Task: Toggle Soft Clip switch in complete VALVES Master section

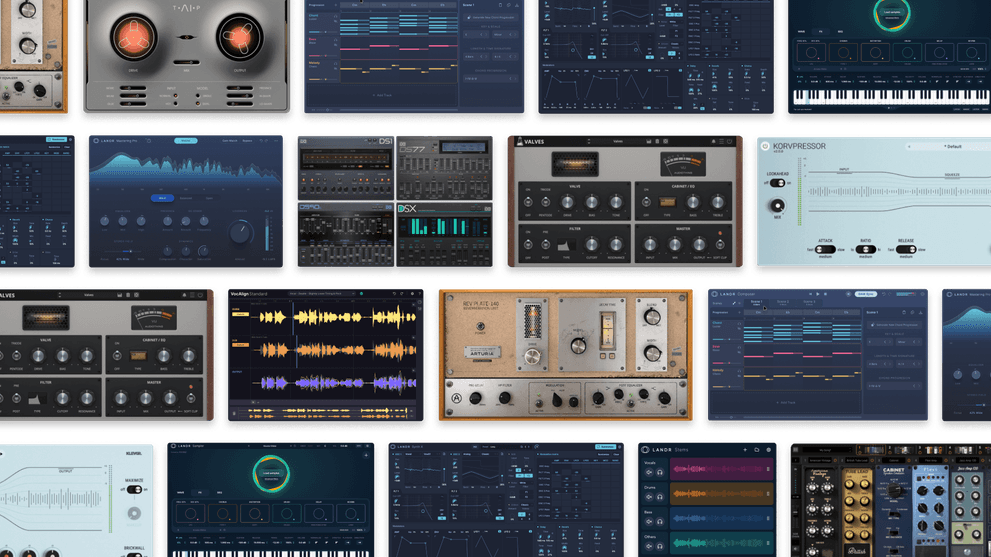Action: coord(720,245)
